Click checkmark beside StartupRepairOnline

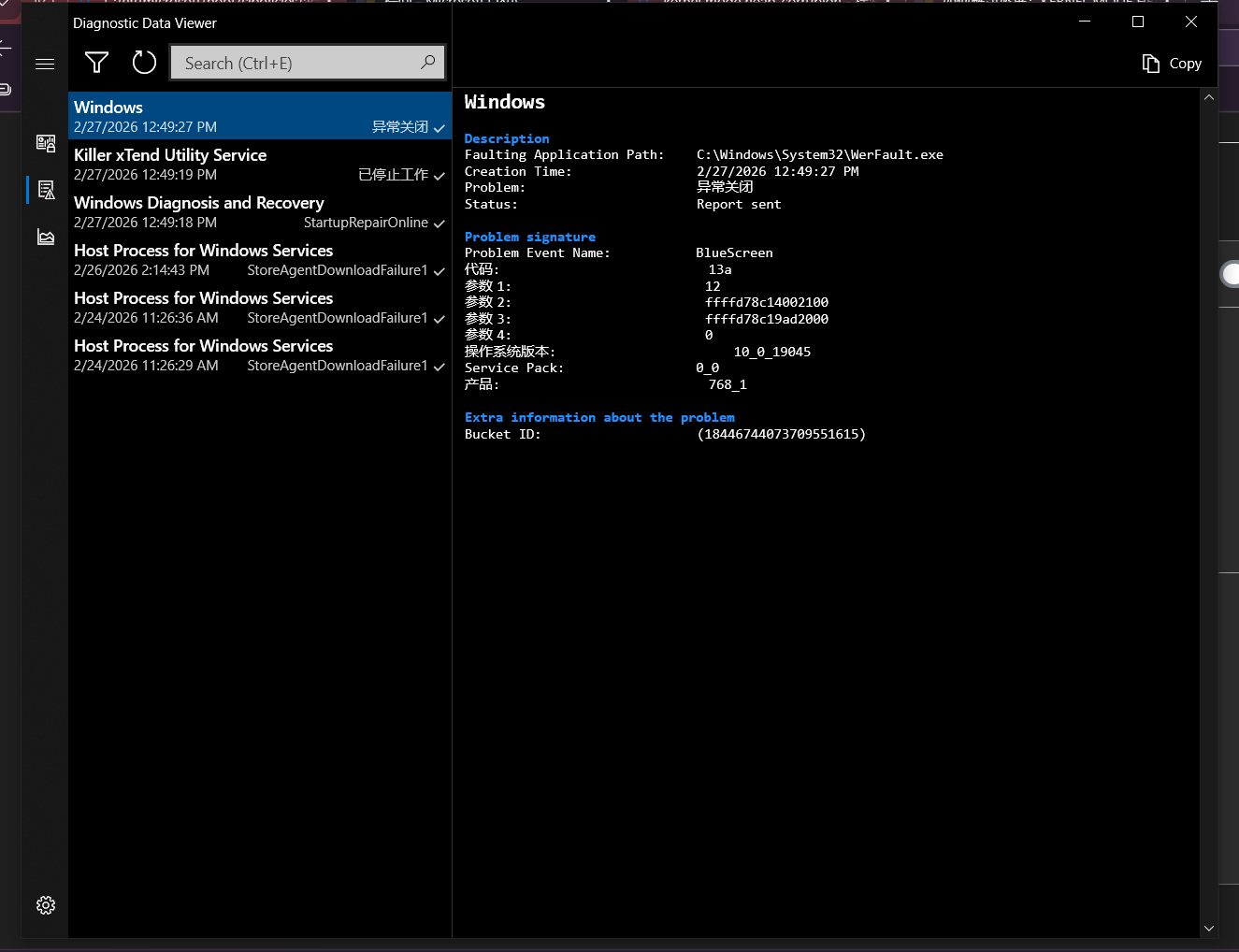(x=439, y=224)
